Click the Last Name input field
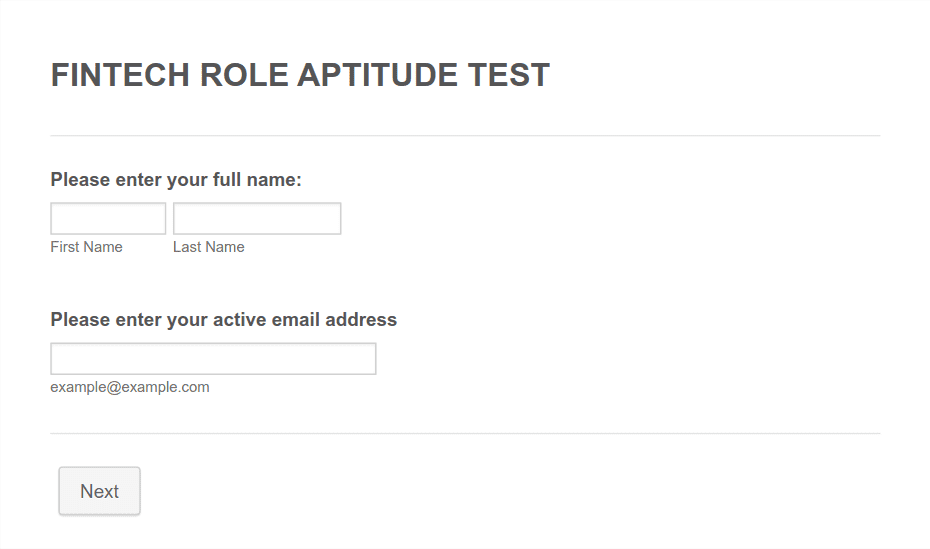This screenshot has height=549, width=930. 257,218
